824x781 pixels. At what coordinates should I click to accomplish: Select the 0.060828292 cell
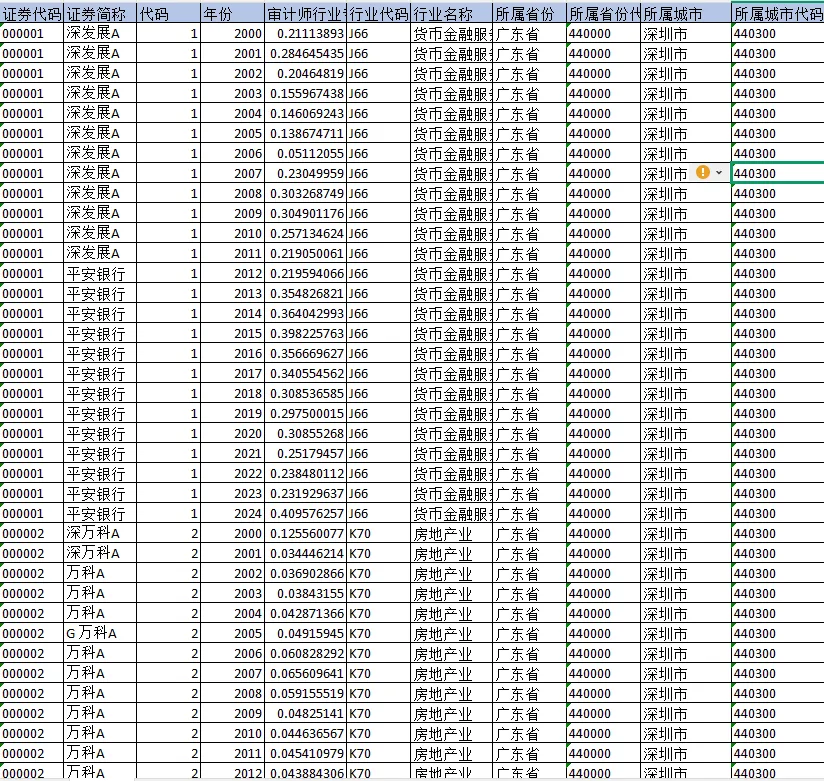[305, 653]
